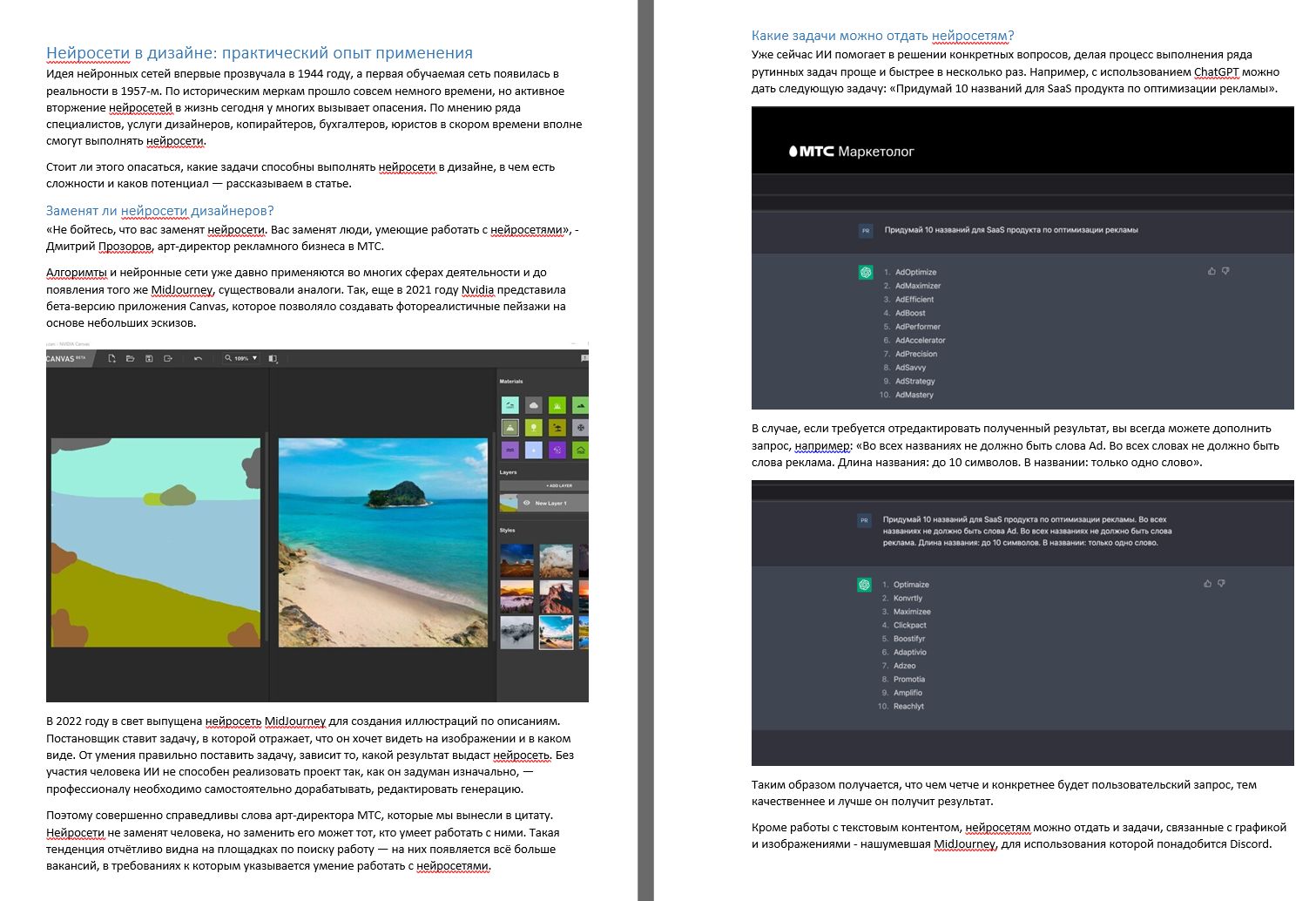Click the split-view compare icon in Canvas
1316x901 pixels.
pos(273,358)
